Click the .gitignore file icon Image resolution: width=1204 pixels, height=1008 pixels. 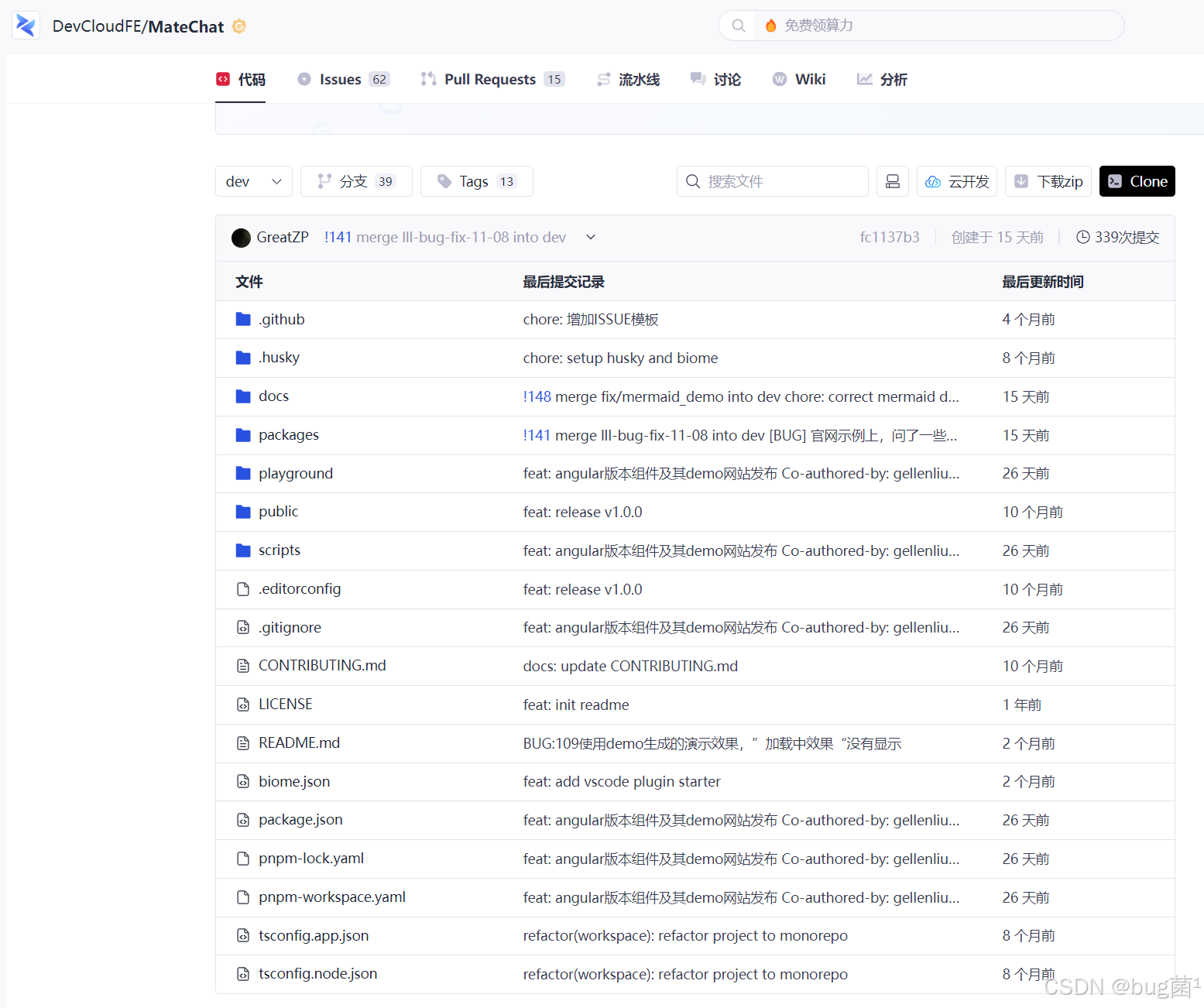click(243, 627)
